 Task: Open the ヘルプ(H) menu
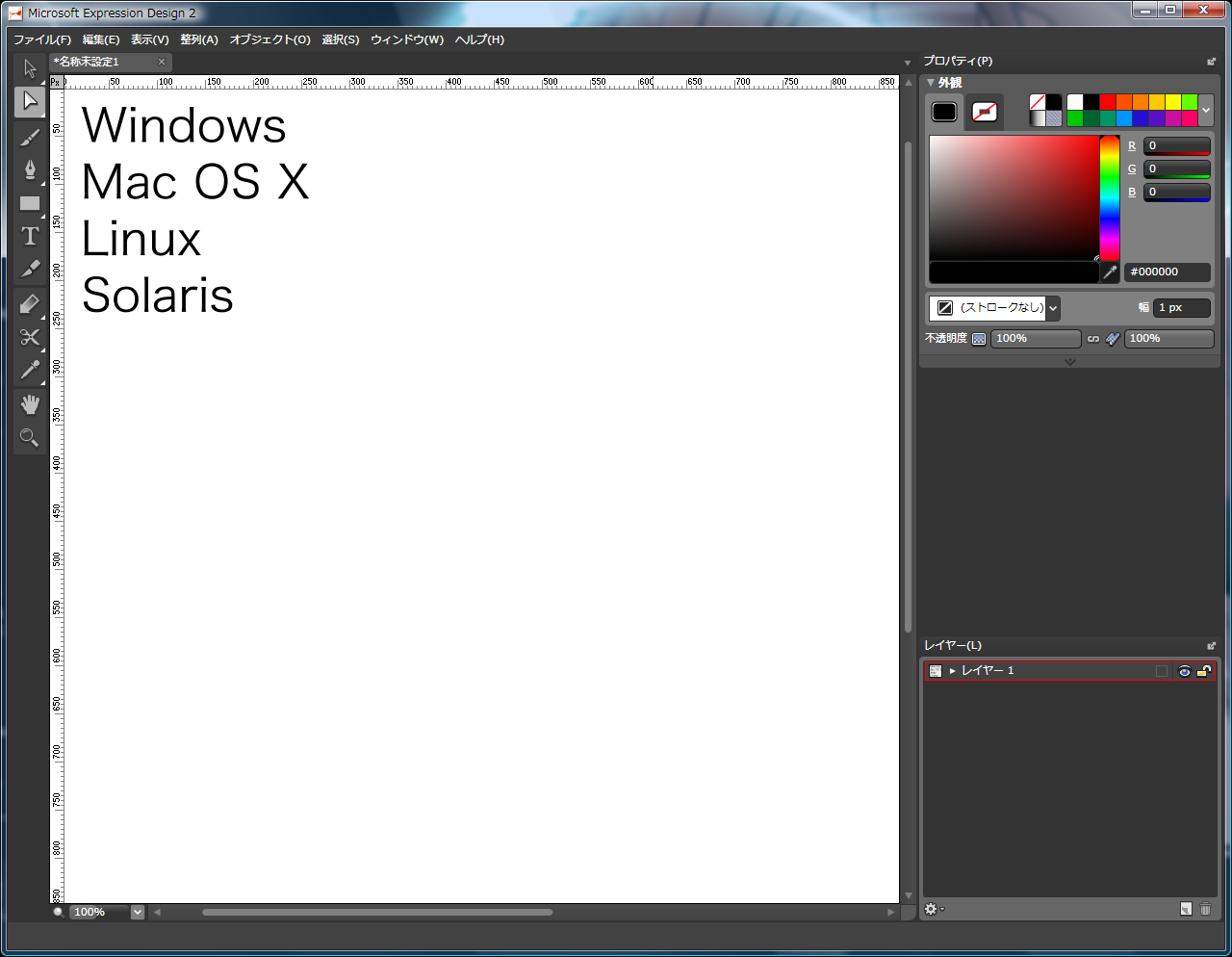tap(479, 39)
